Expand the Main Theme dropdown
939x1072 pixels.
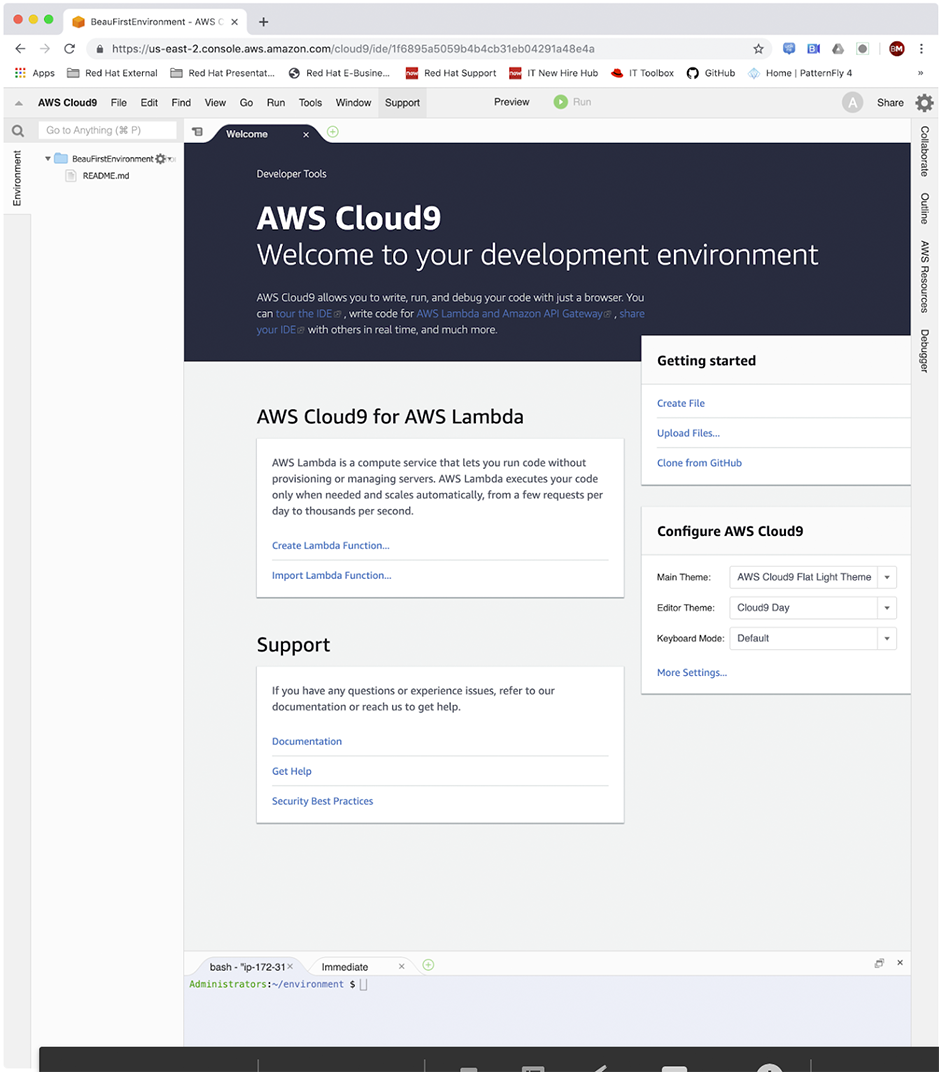coord(888,577)
